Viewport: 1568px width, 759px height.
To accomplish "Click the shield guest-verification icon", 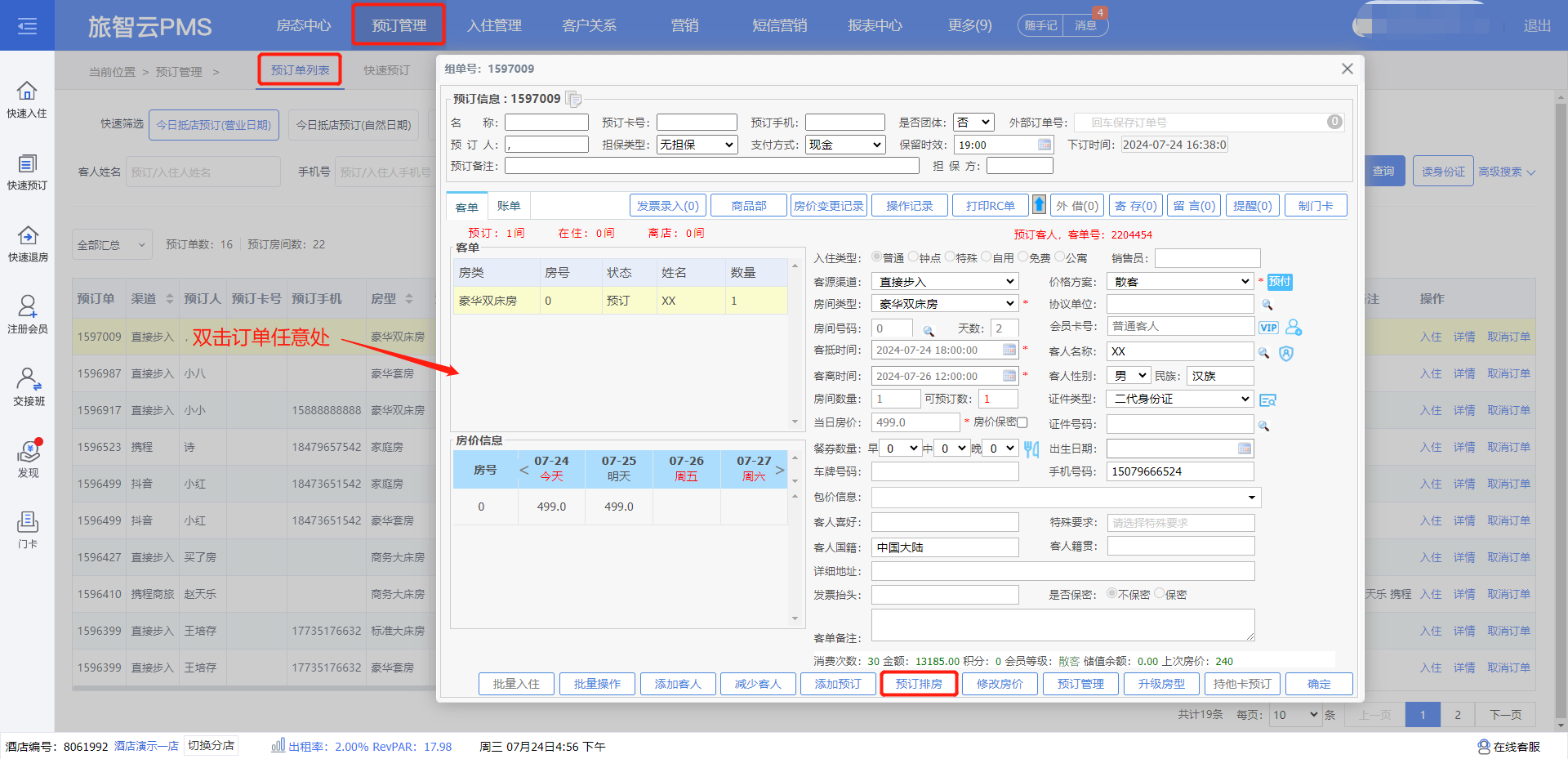I will coord(1286,353).
